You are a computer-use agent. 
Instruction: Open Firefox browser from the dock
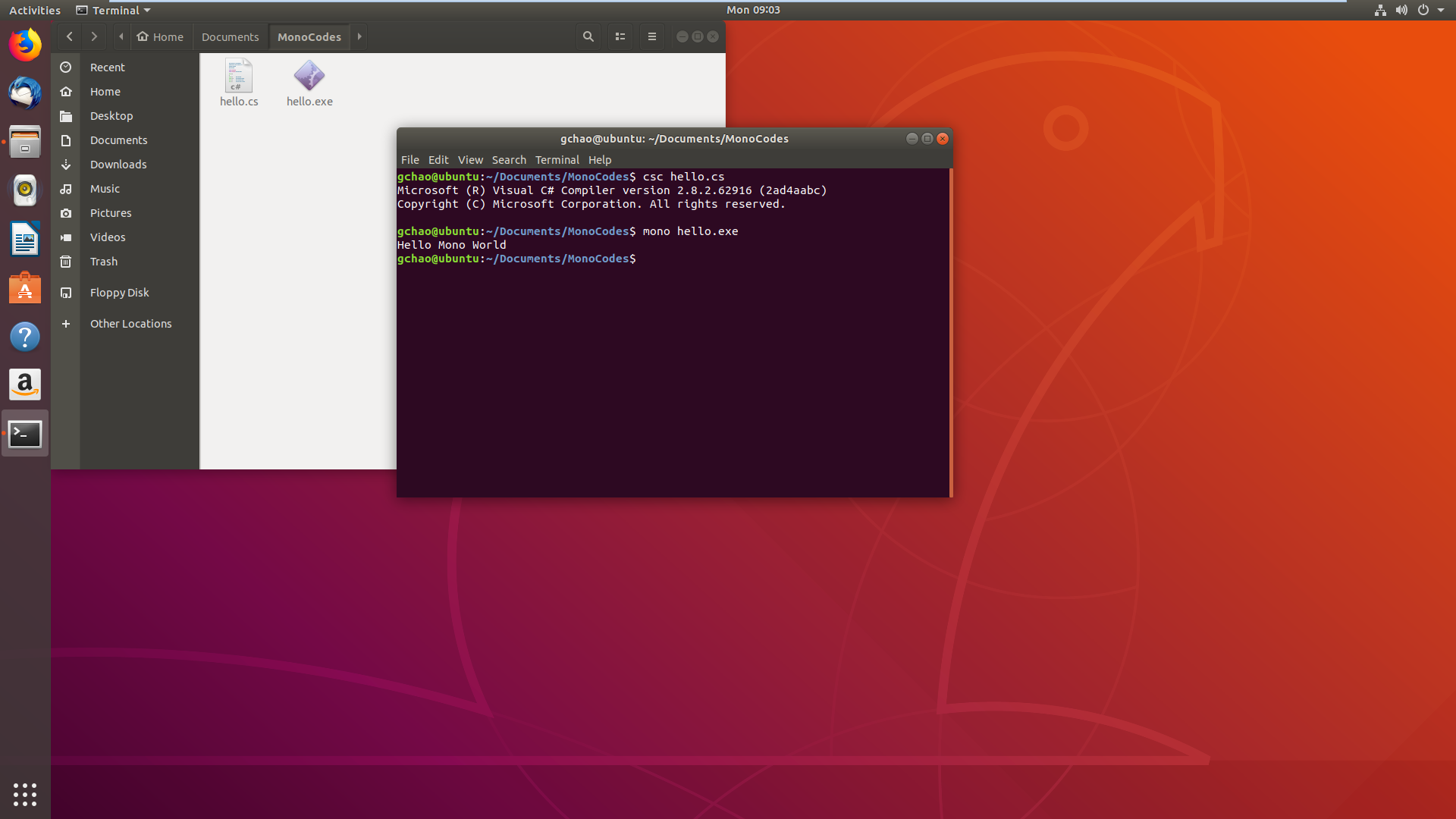click(x=25, y=45)
